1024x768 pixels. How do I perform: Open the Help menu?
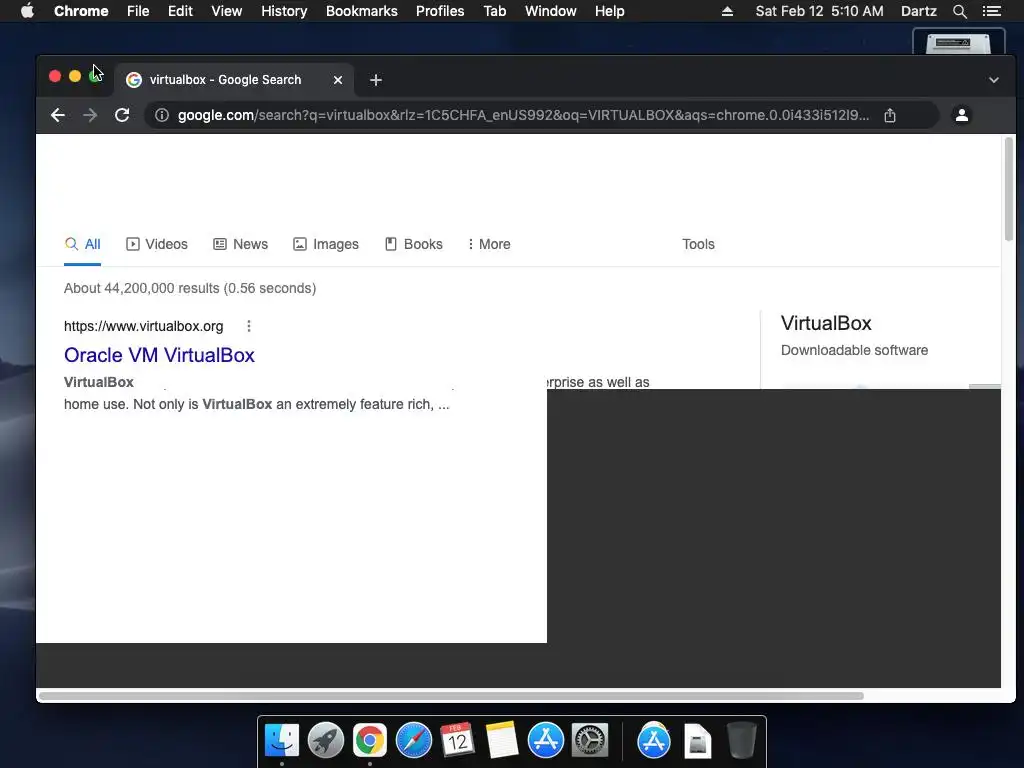coord(609,11)
